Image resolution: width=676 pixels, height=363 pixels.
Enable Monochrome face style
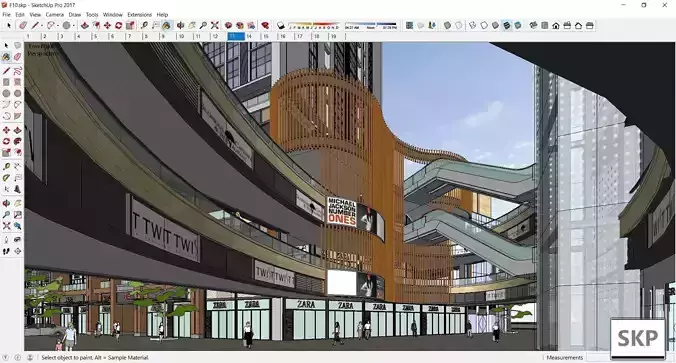point(518,25)
